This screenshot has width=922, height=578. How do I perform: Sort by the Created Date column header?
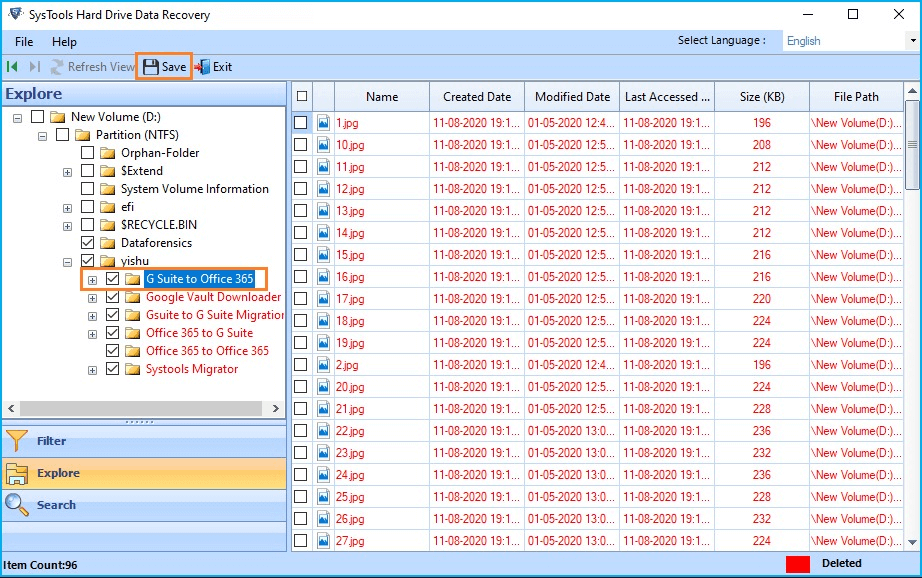(x=477, y=96)
